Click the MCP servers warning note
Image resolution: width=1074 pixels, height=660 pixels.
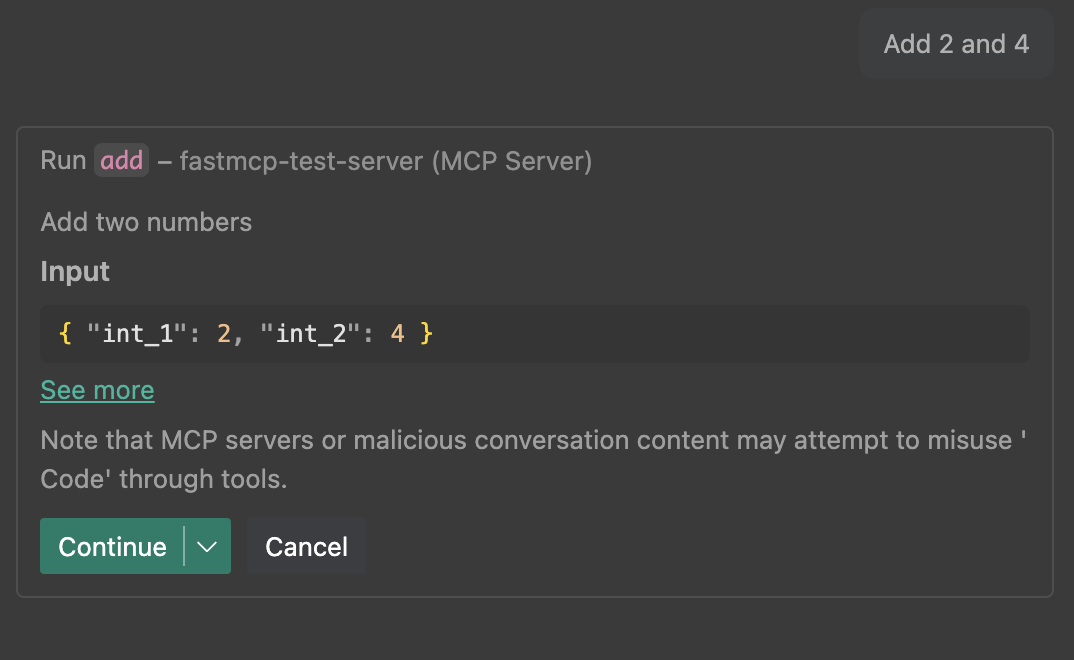tap(520, 441)
